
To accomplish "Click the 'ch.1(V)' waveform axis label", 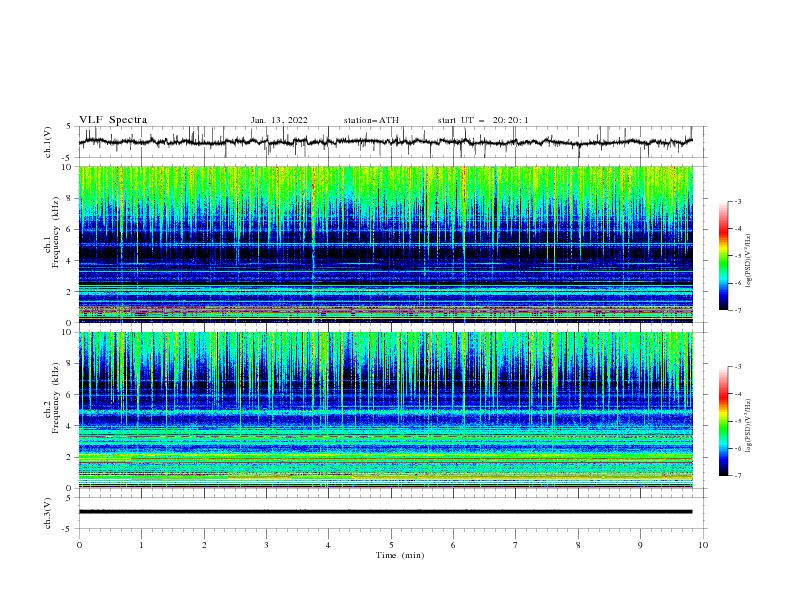I will click(48, 142).
